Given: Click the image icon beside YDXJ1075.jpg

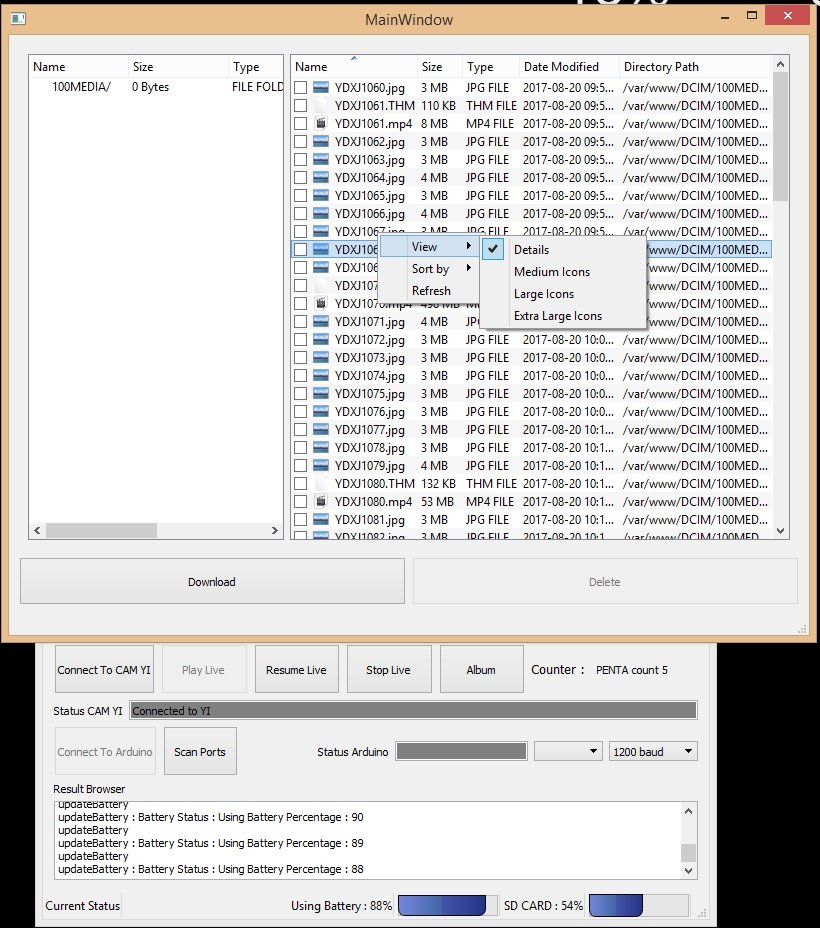Looking at the screenshot, I should click(321, 393).
